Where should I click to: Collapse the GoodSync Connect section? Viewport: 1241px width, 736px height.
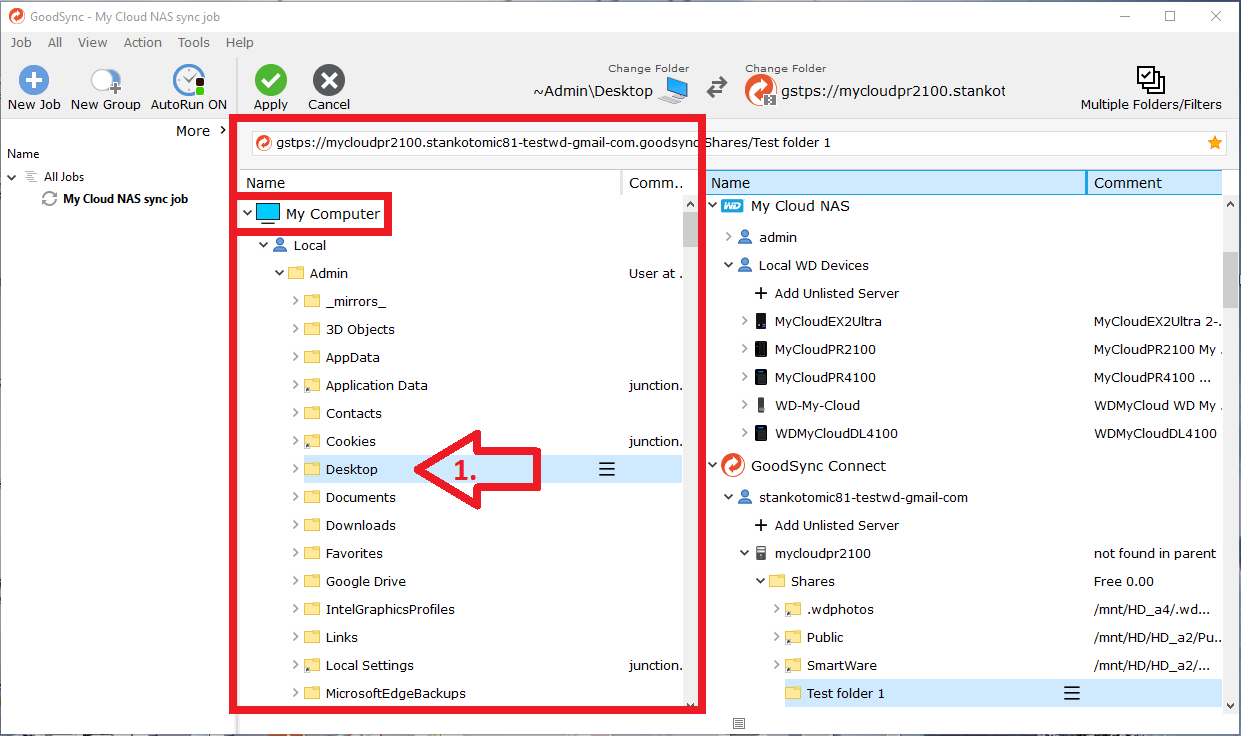point(712,465)
